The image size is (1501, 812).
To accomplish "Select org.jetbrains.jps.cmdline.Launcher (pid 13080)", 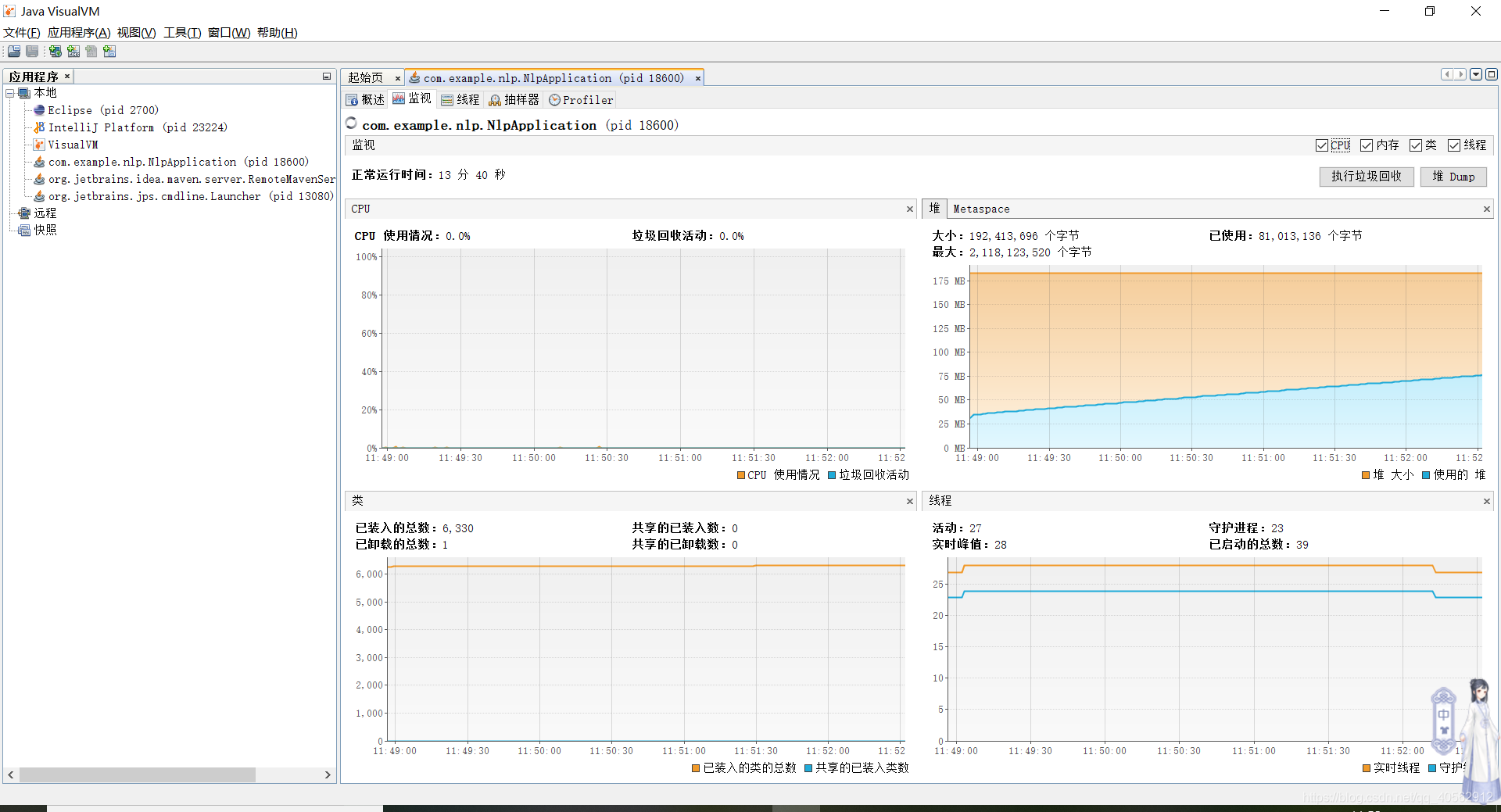I will pos(191,196).
